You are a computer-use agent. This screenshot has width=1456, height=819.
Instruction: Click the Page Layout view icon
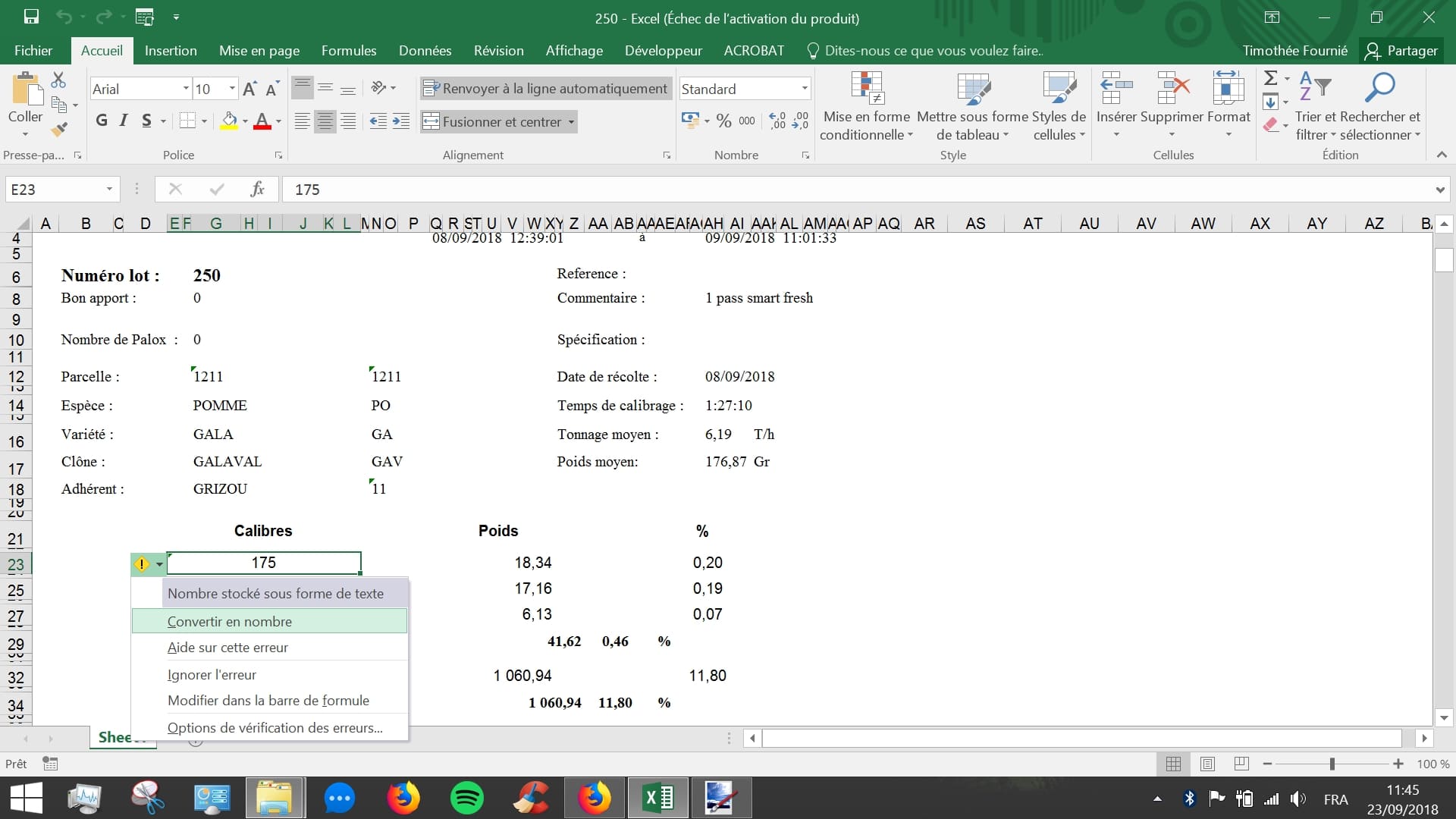point(1207,764)
